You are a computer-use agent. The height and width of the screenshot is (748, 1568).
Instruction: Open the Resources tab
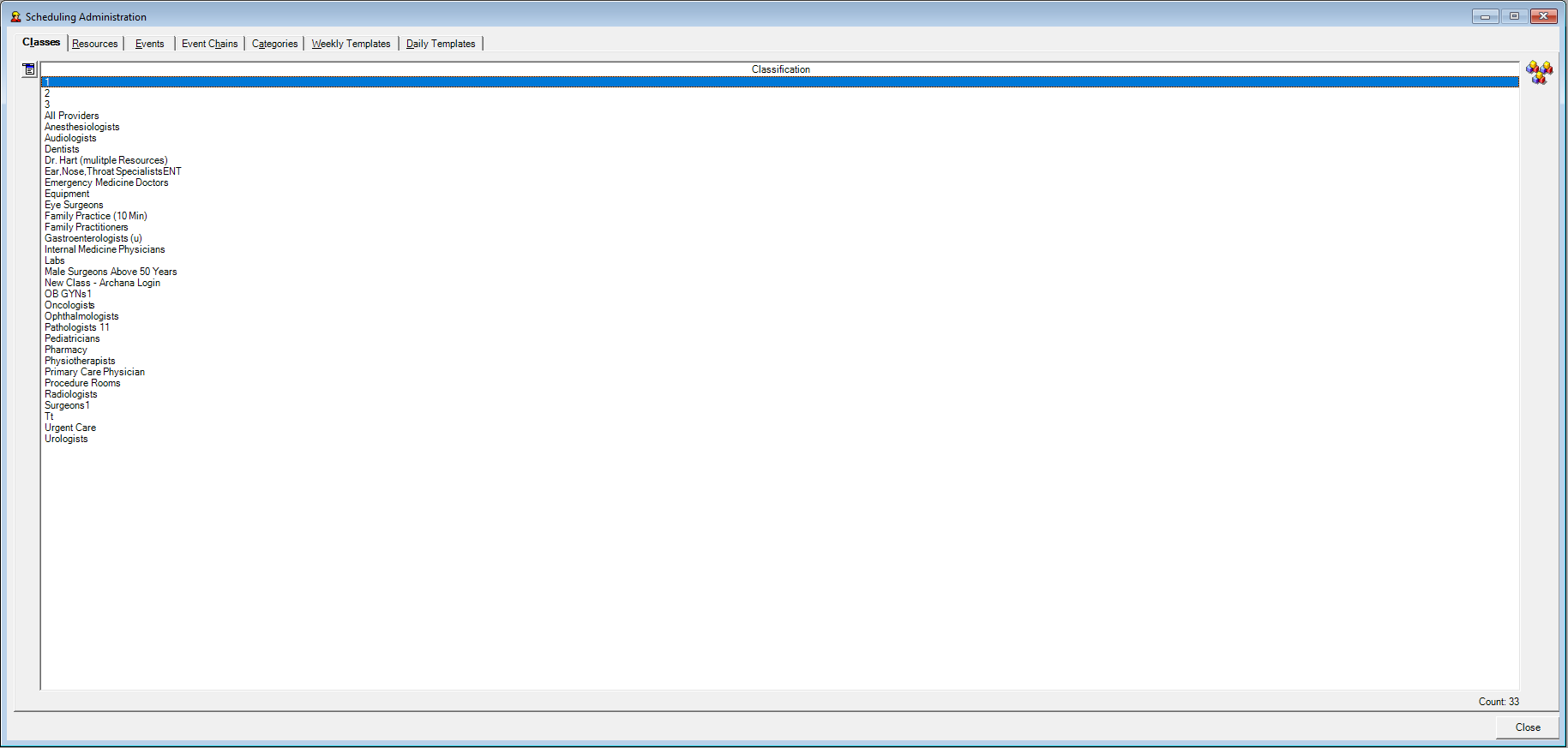95,44
